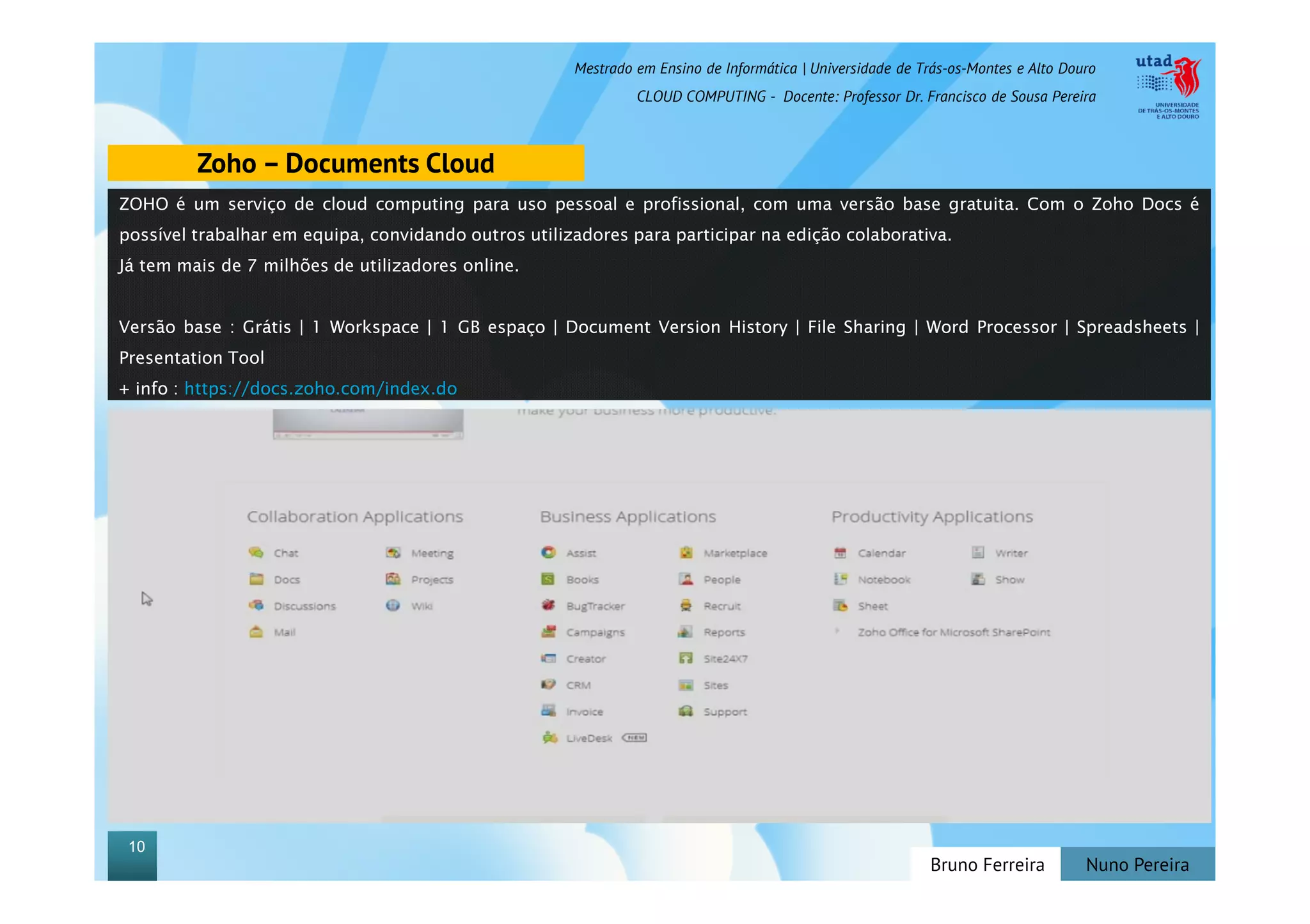Click the Chat app icon
1310x924 pixels.
pyautogui.click(x=256, y=552)
